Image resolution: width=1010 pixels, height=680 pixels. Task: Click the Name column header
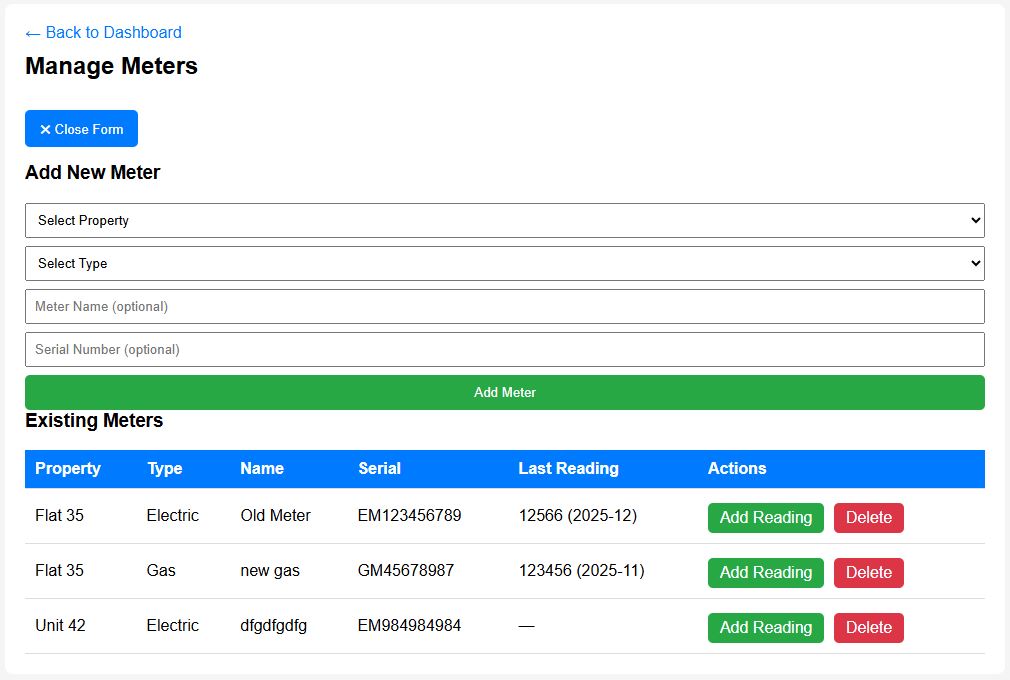[262, 468]
